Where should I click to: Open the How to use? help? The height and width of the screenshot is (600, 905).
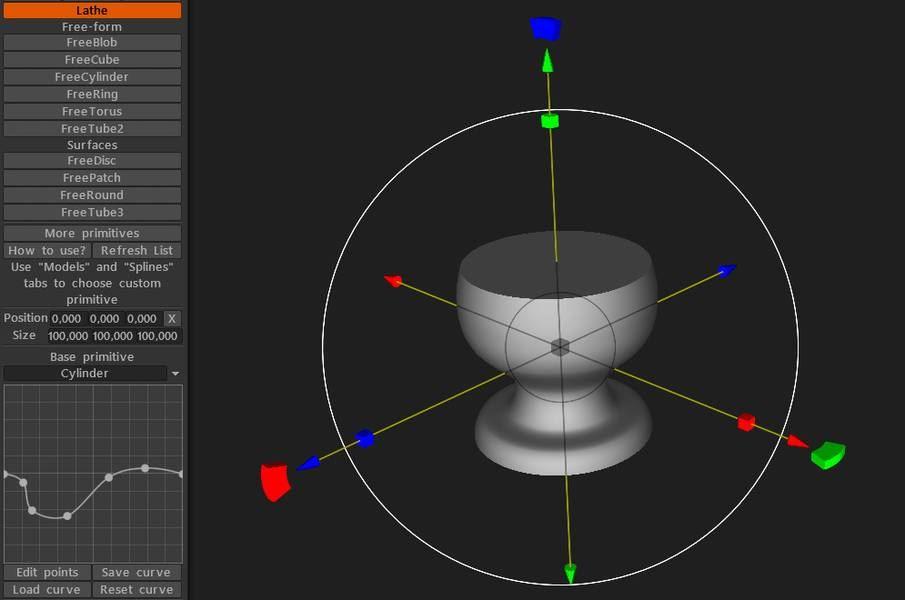click(47, 251)
